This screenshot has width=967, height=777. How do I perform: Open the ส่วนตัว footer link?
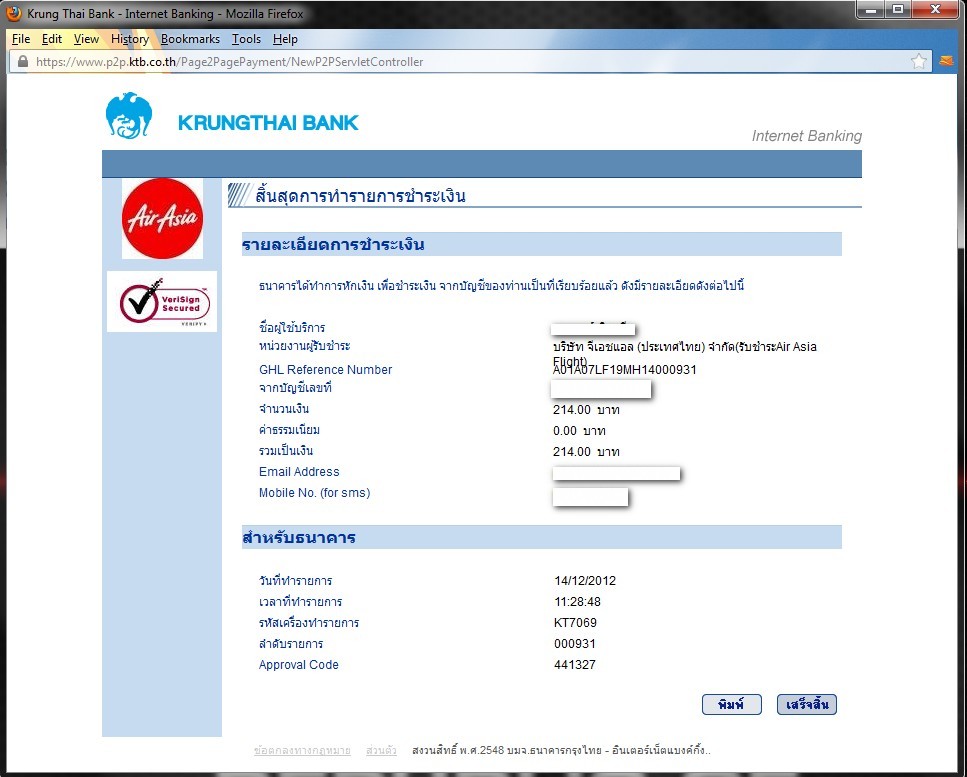[381, 750]
